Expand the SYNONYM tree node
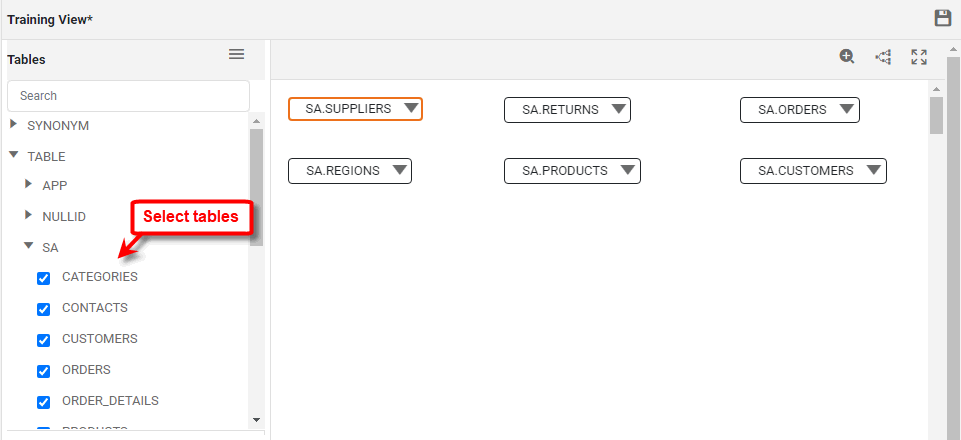This screenshot has height=440, width=961. pos(14,126)
